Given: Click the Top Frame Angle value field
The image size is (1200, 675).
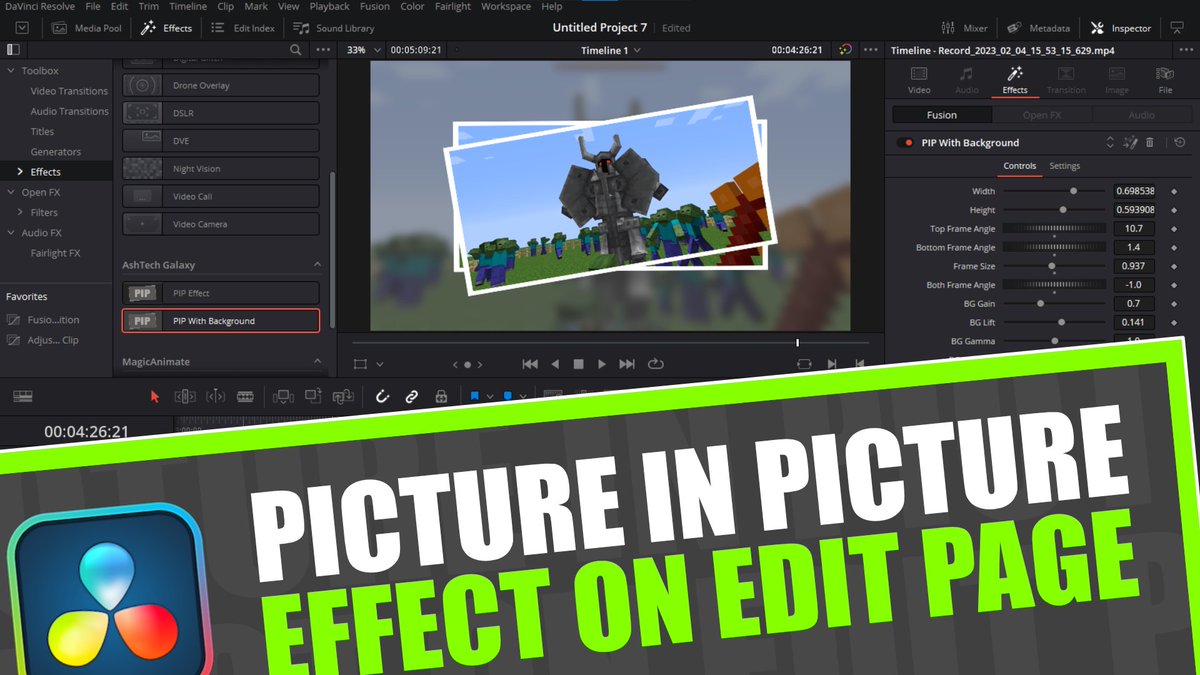Looking at the screenshot, I should click(1134, 229).
